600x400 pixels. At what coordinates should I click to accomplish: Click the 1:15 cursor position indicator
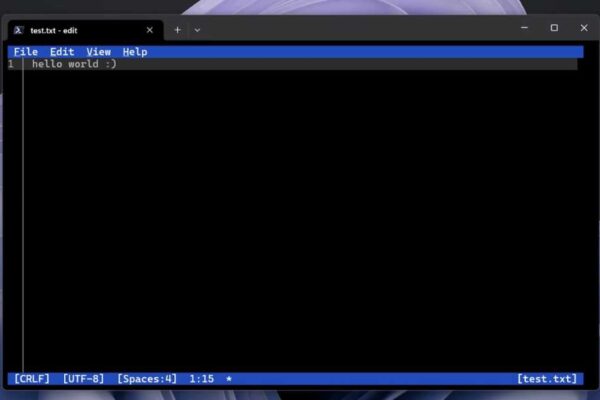[202, 379]
